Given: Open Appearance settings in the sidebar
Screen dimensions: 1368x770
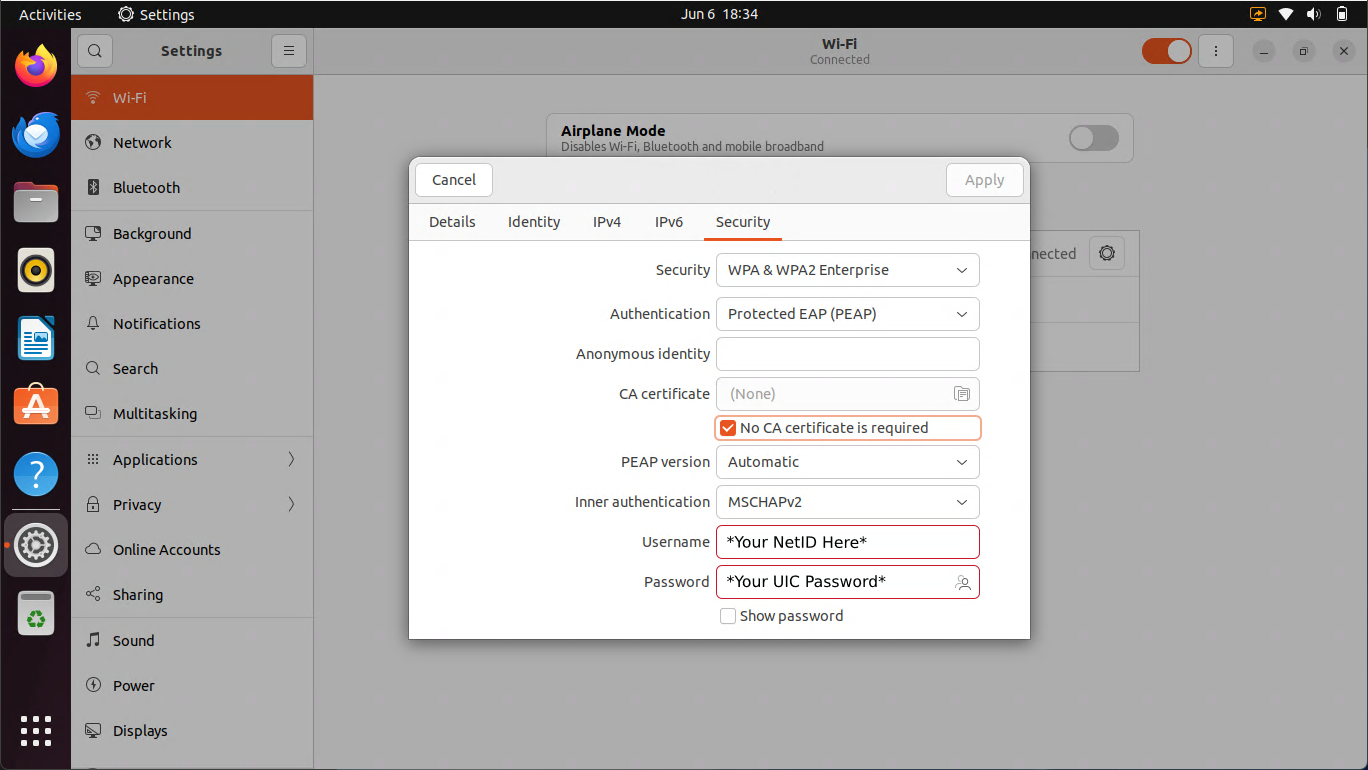Looking at the screenshot, I should (x=192, y=279).
